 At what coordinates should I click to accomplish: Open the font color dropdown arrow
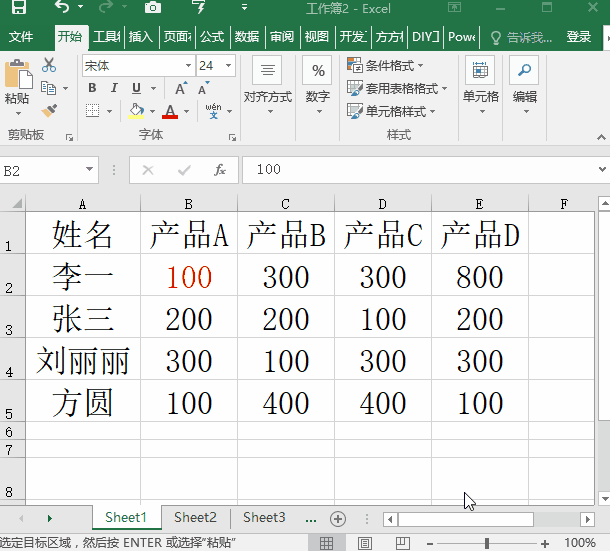click(186, 111)
